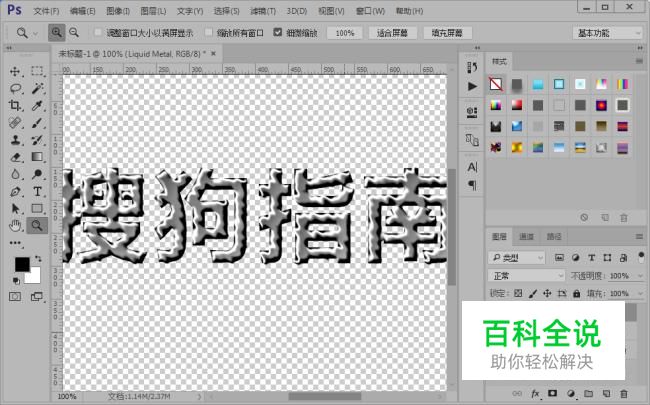Filter layers by type layers (T icon)

(x=592, y=258)
